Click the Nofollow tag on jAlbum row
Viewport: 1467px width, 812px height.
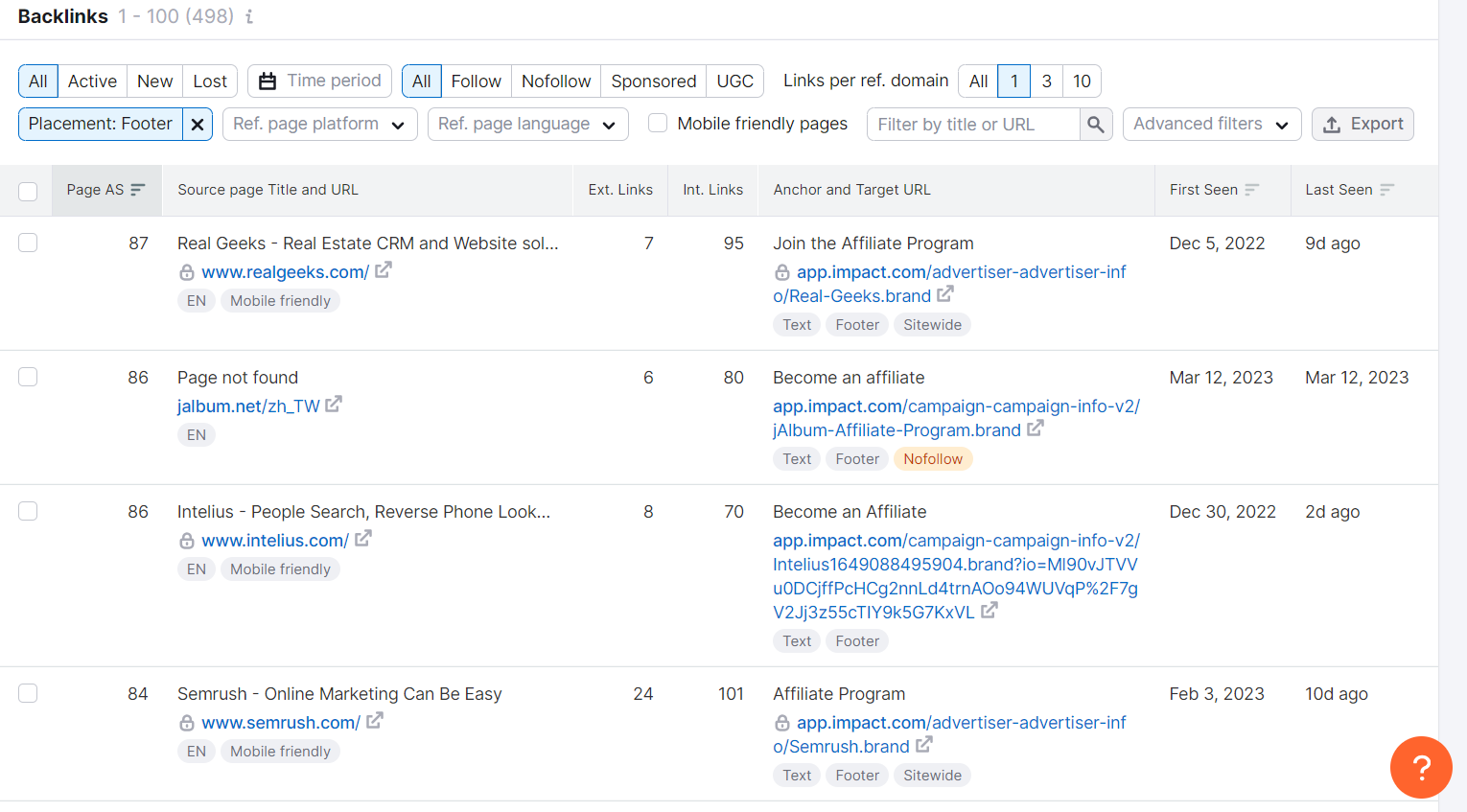point(933,459)
